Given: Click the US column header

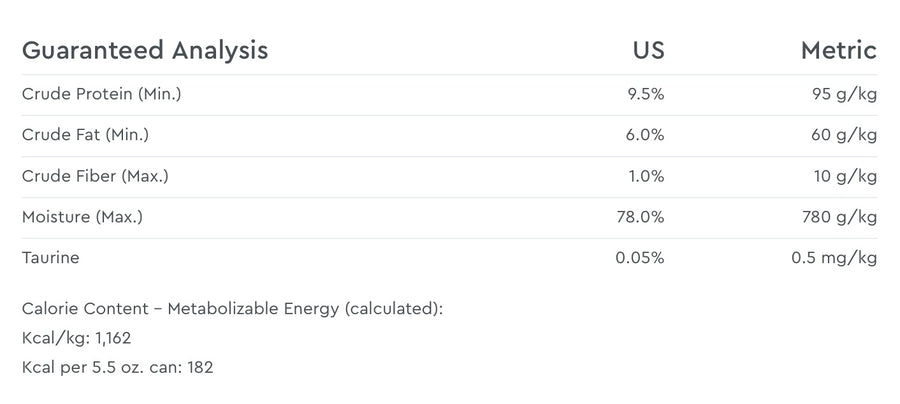Looking at the screenshot, I should [x=649, y=50].
